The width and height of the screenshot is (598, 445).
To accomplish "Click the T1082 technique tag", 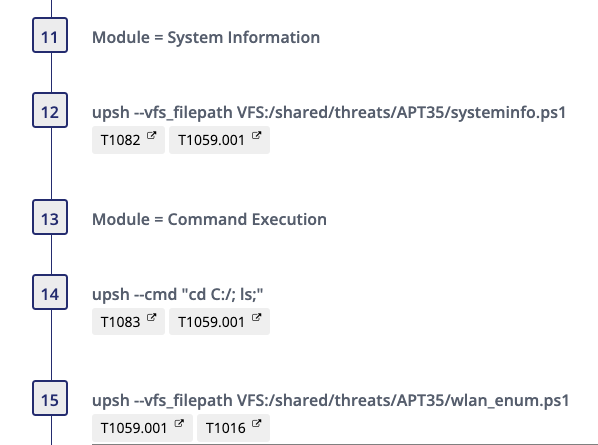I will [128, 140].
